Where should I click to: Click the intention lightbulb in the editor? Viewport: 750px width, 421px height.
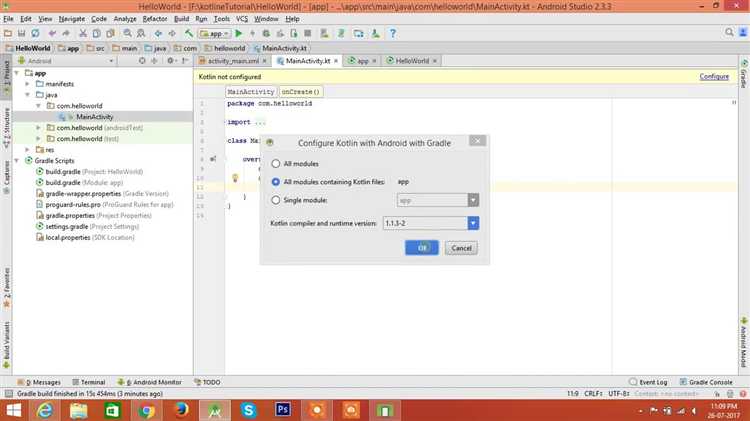coord(235,178)
